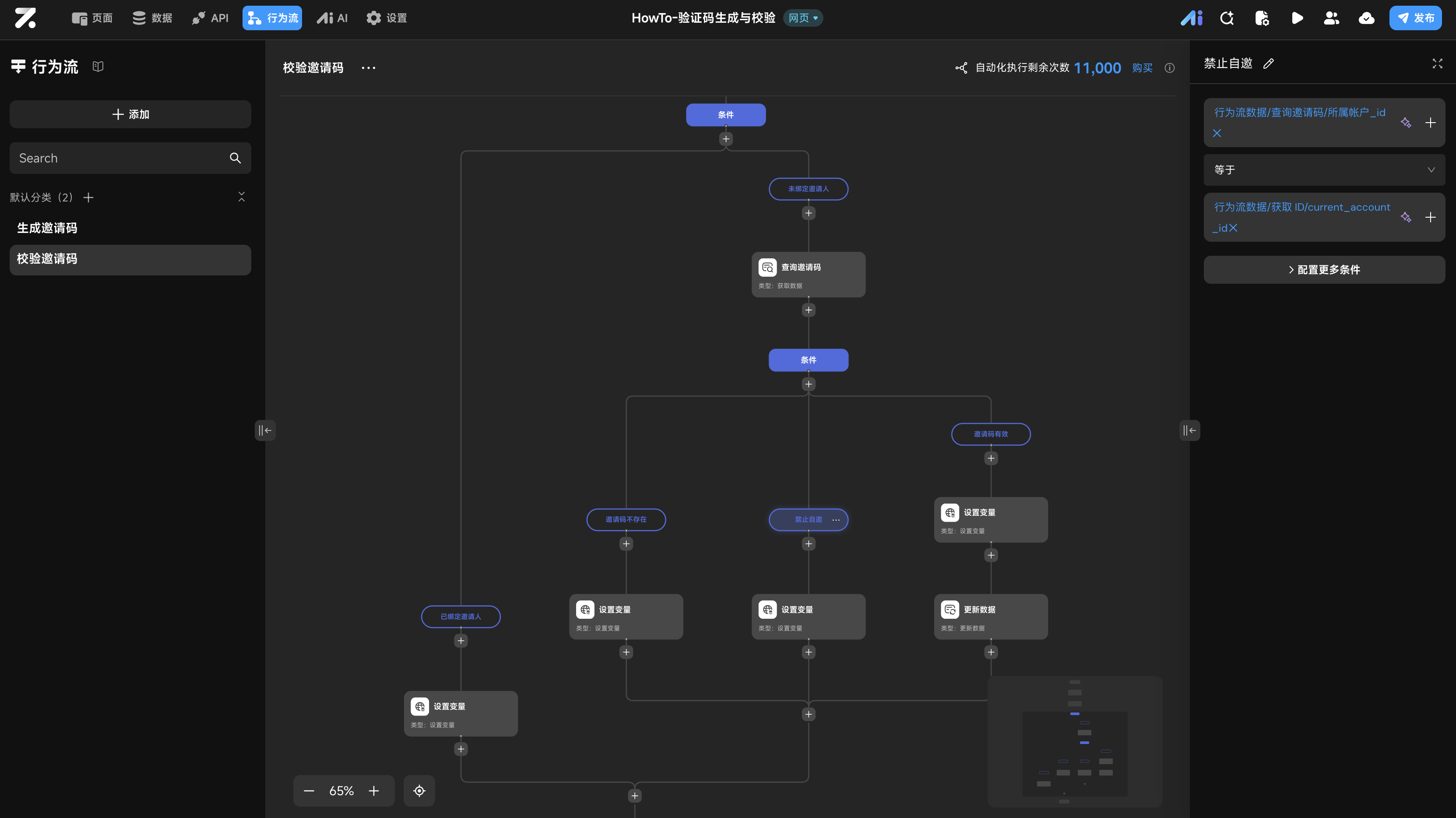Image resolution: width=1456 pixels, height=818 pixels.
Task: Click zoom in plus beside 65%
Action: tap(373, 790)
